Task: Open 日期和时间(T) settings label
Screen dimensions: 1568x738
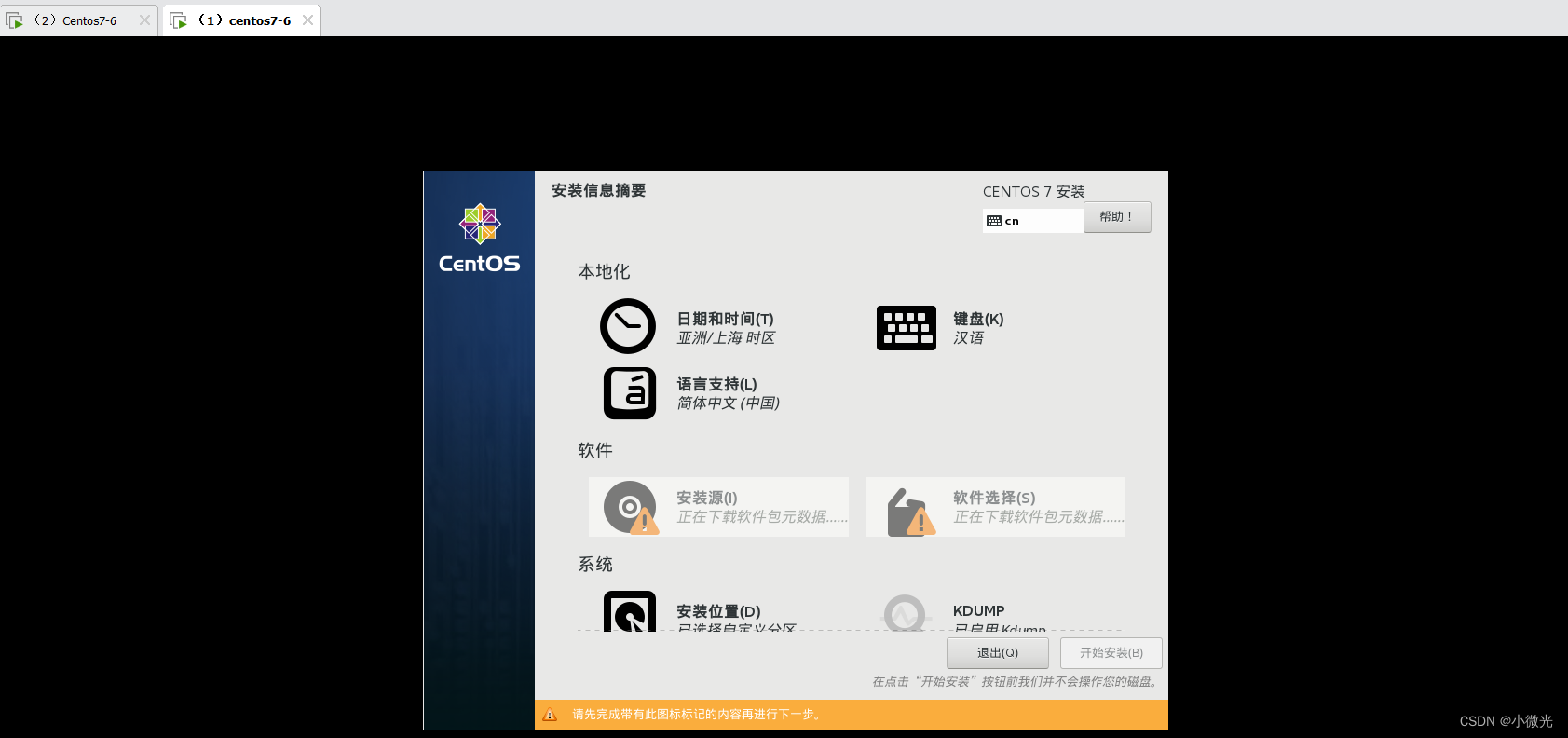Action: 726,319
